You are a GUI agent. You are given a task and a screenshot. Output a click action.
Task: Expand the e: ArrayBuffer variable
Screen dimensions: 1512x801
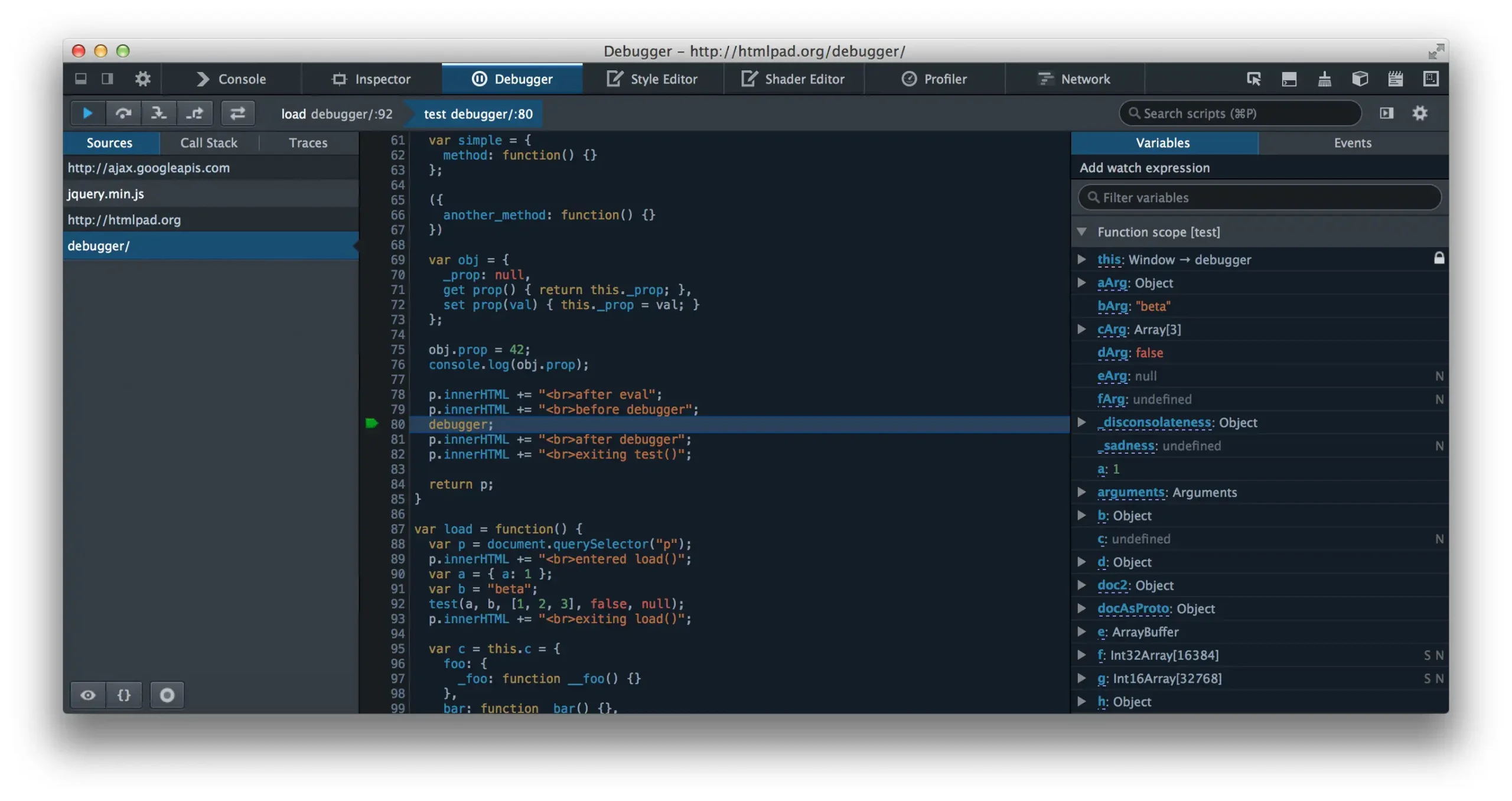1082,631
